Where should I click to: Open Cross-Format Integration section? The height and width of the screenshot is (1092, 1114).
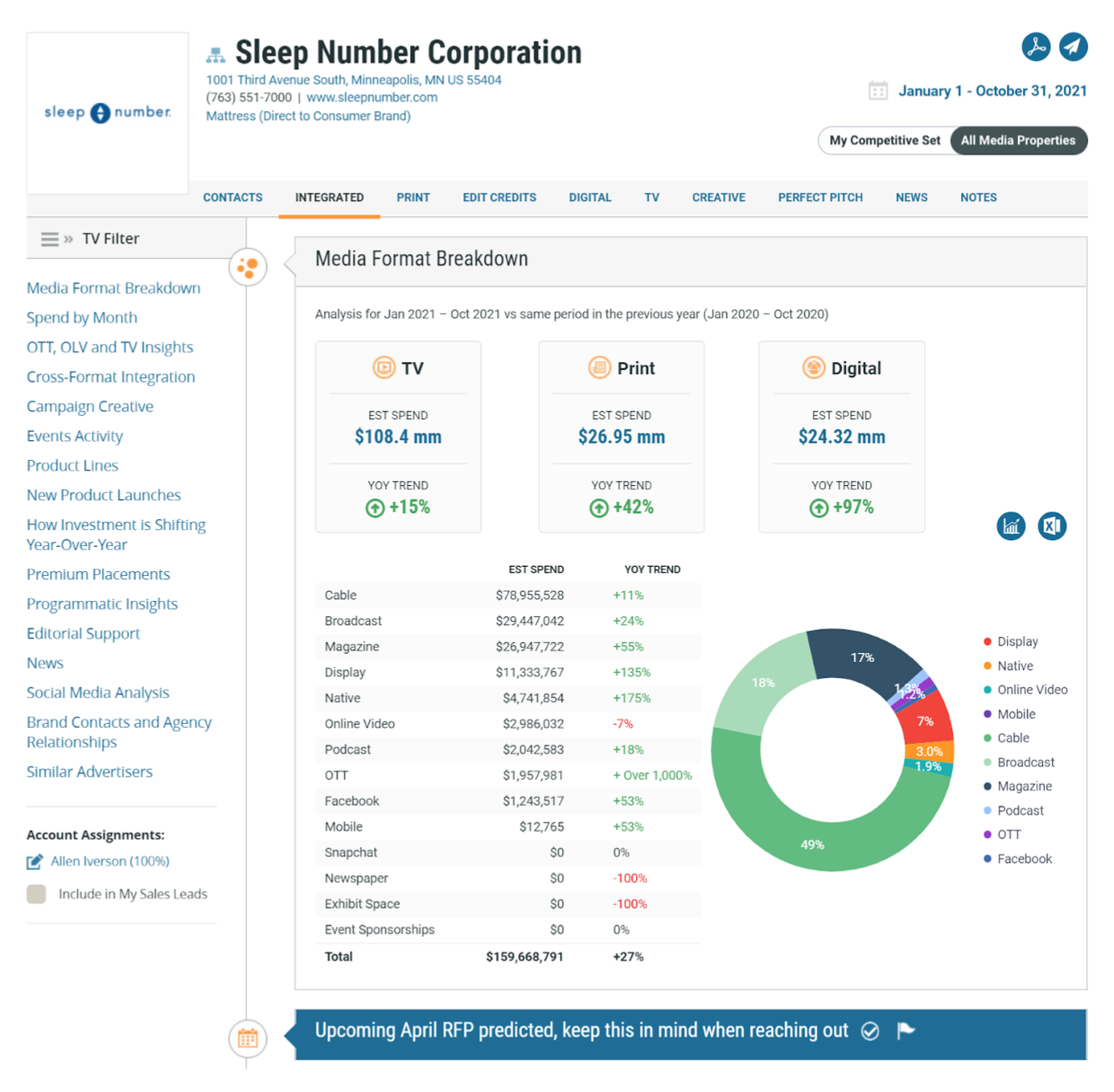(111, 377)
